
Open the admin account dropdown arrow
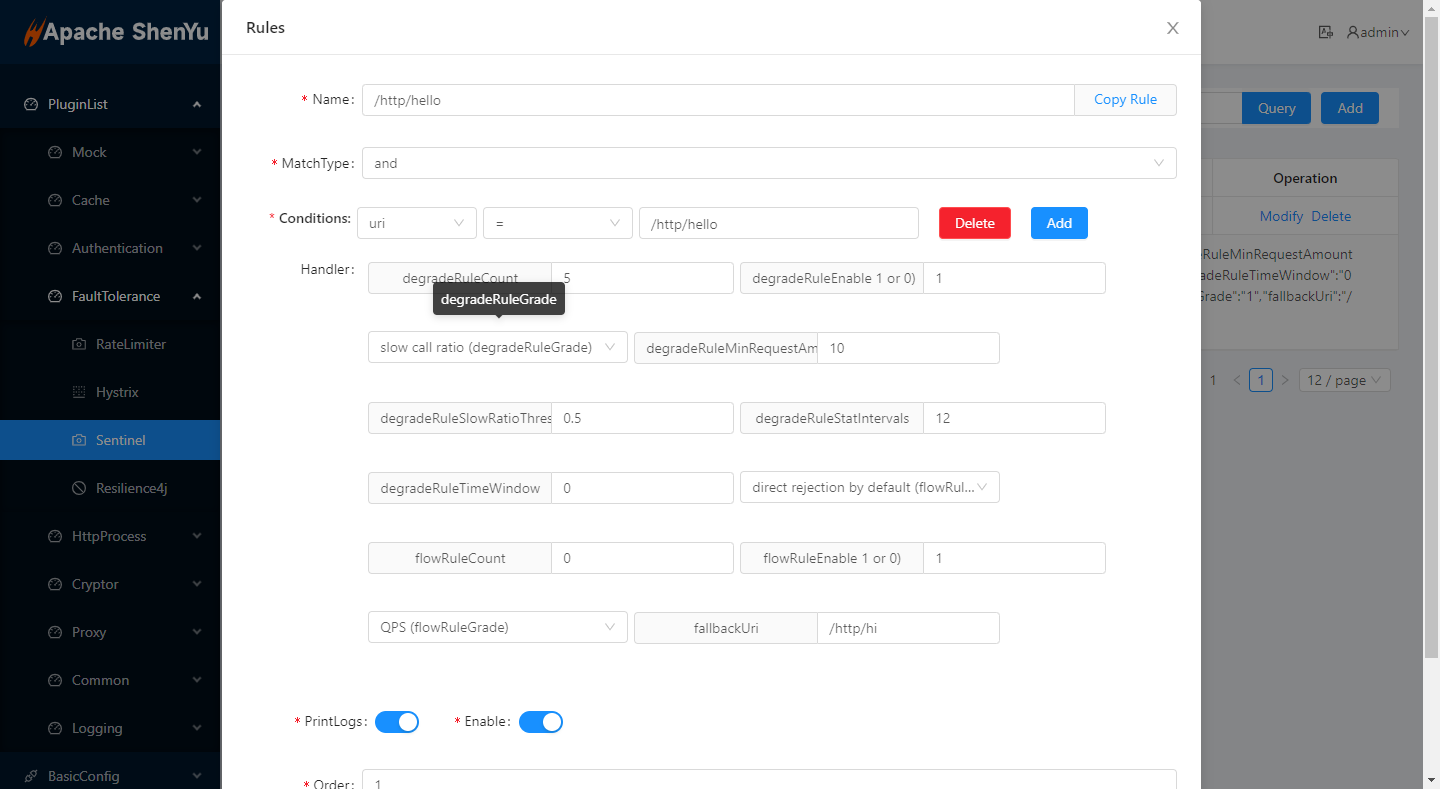point(1405,33)
